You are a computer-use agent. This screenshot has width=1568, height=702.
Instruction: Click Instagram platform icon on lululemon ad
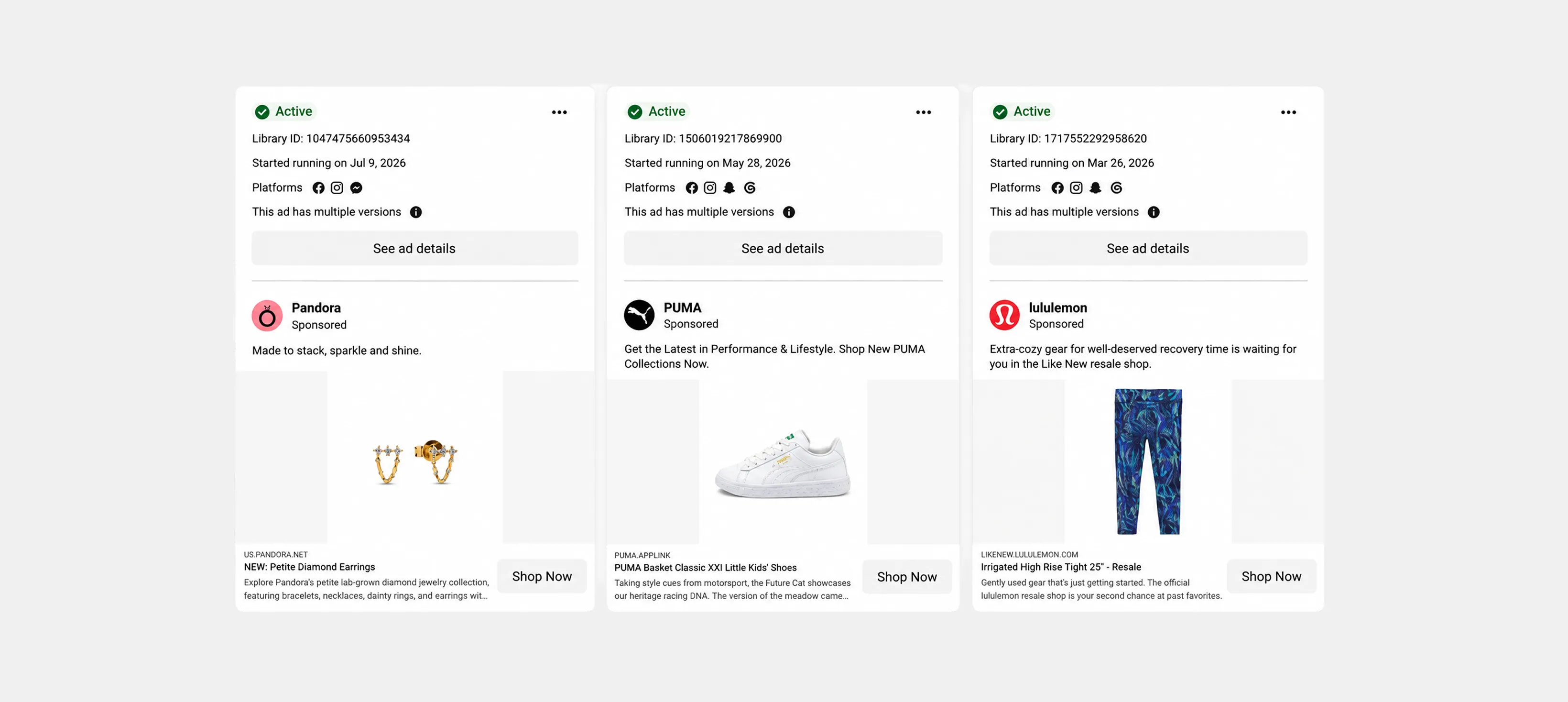1076,187
